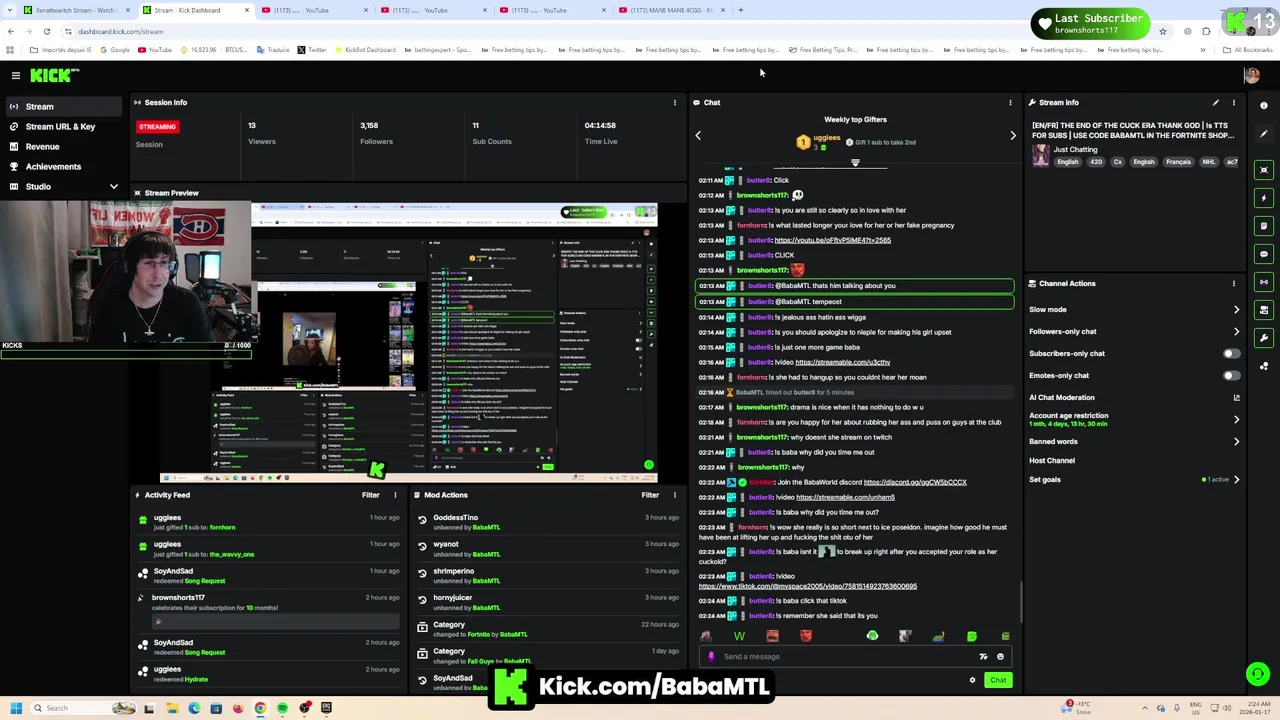Expand Set goals options

(x=1237, y=480)
